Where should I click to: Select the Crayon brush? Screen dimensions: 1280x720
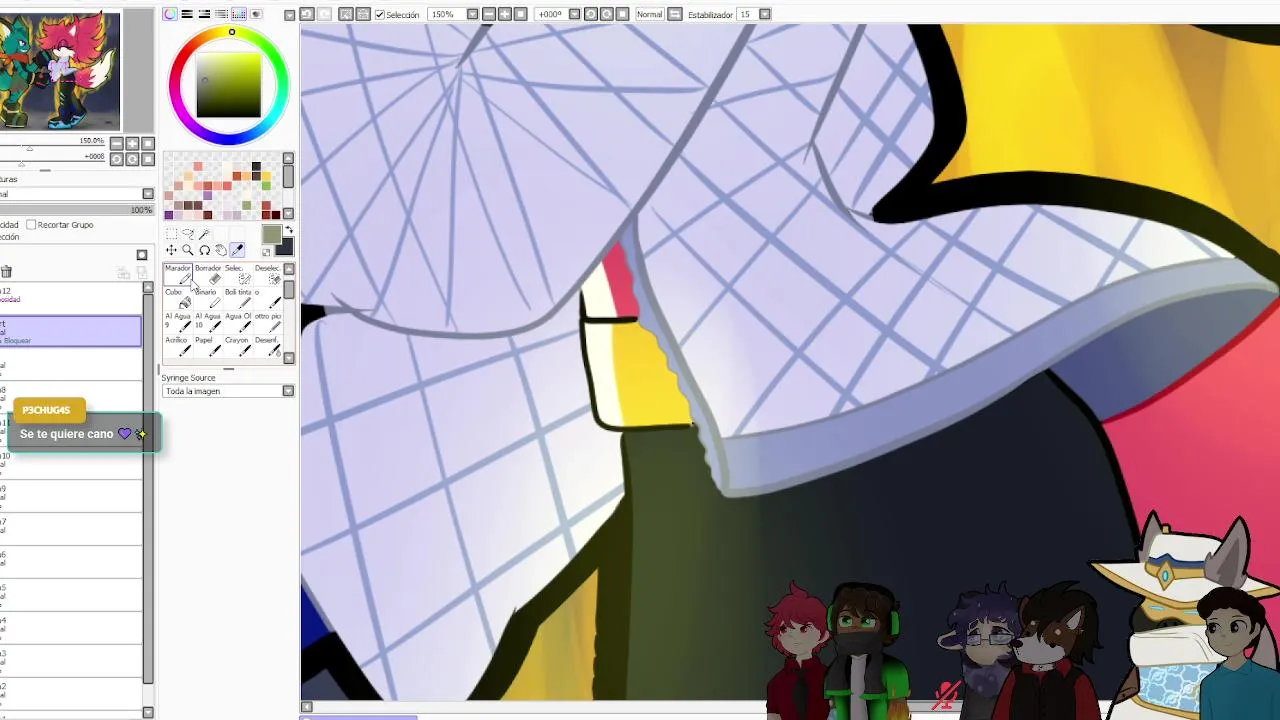click(x=238, y=347)
